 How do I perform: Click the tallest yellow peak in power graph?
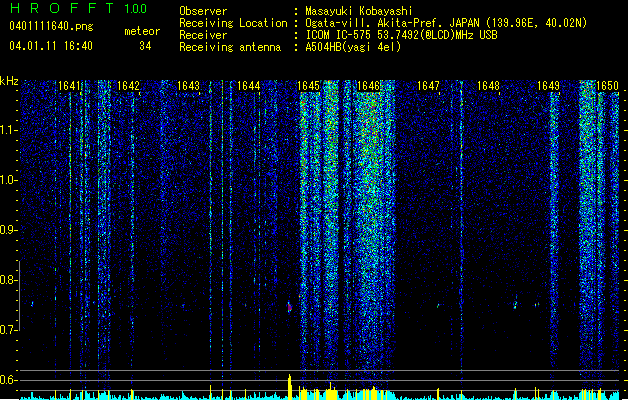[x=289, y=386]
